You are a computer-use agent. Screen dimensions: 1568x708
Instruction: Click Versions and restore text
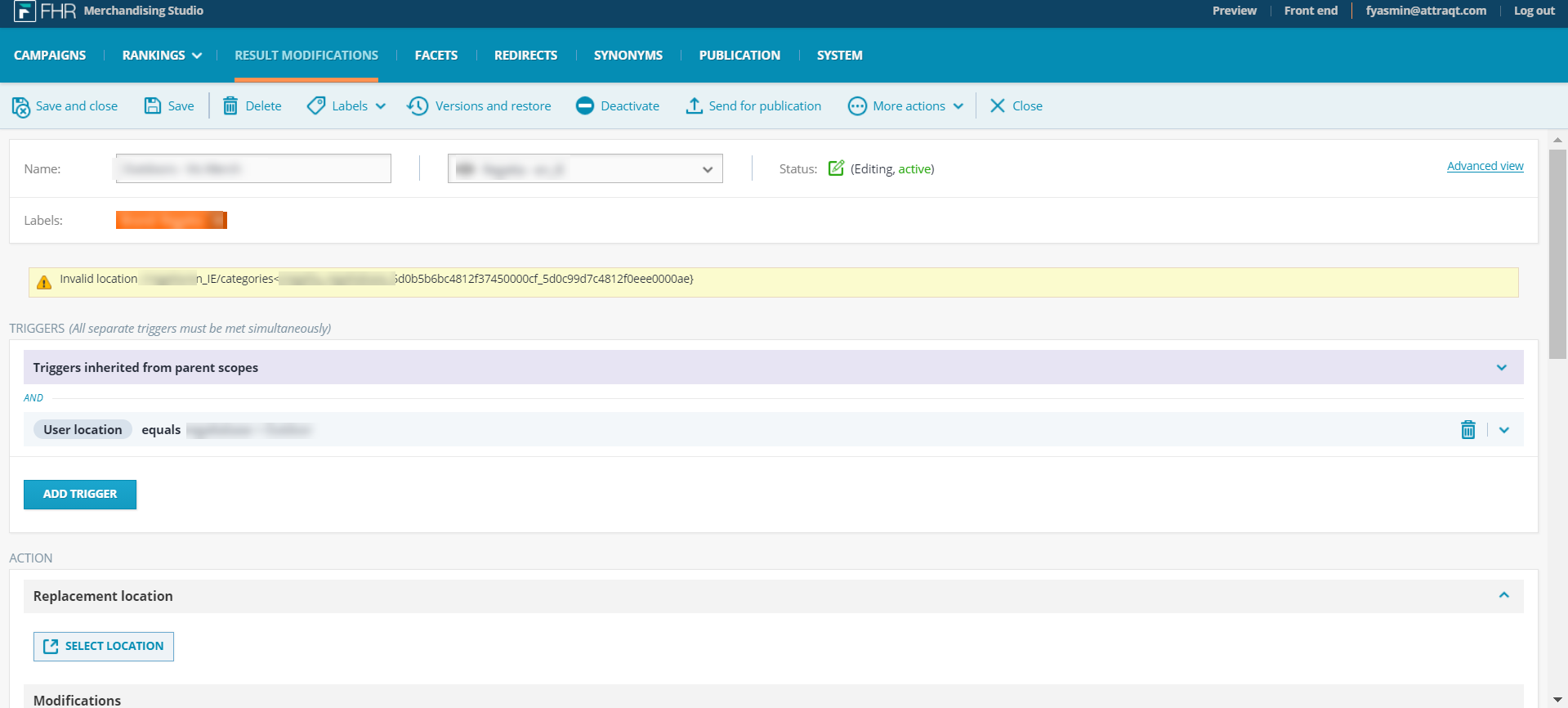coord(493,106)
